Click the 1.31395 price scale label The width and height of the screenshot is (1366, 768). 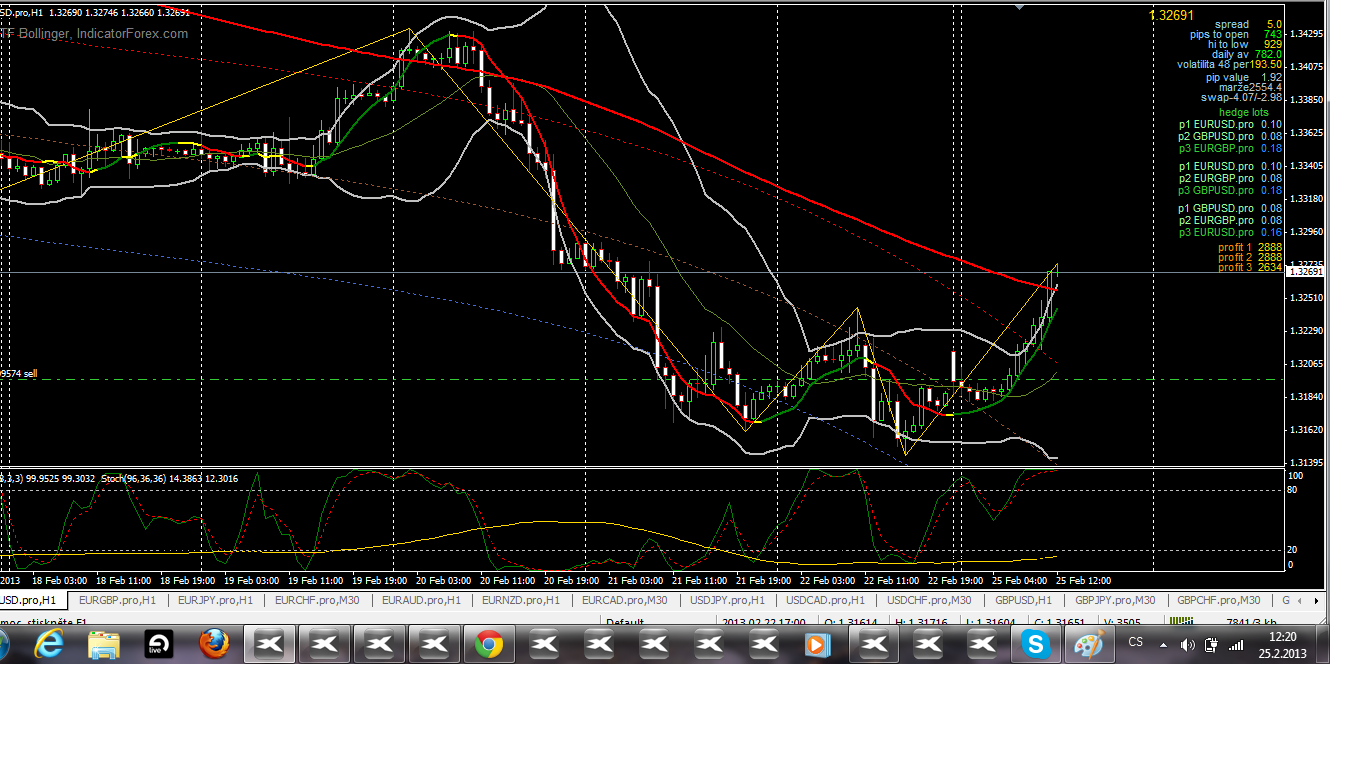(x=1307, y=462)
